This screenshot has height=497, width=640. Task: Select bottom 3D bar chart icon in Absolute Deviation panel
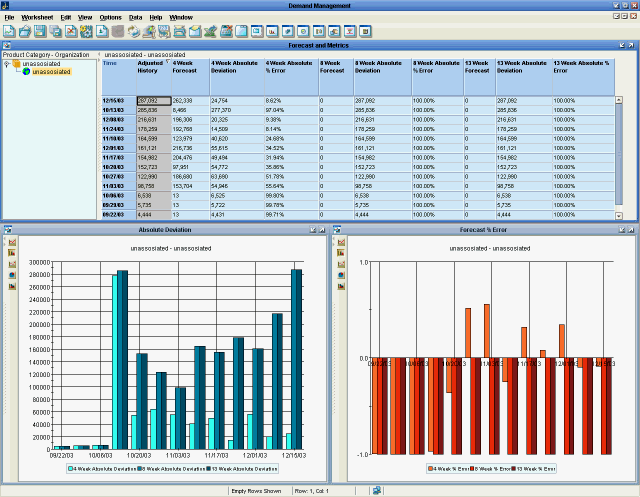pyautogui.click(x=12, y=286)
